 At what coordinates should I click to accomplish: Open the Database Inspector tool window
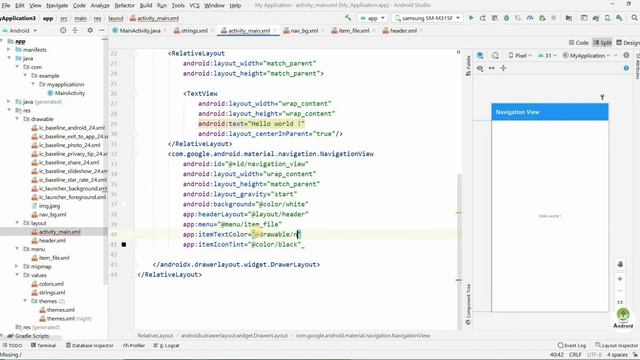pyautogui.click(x=89, y=345)
